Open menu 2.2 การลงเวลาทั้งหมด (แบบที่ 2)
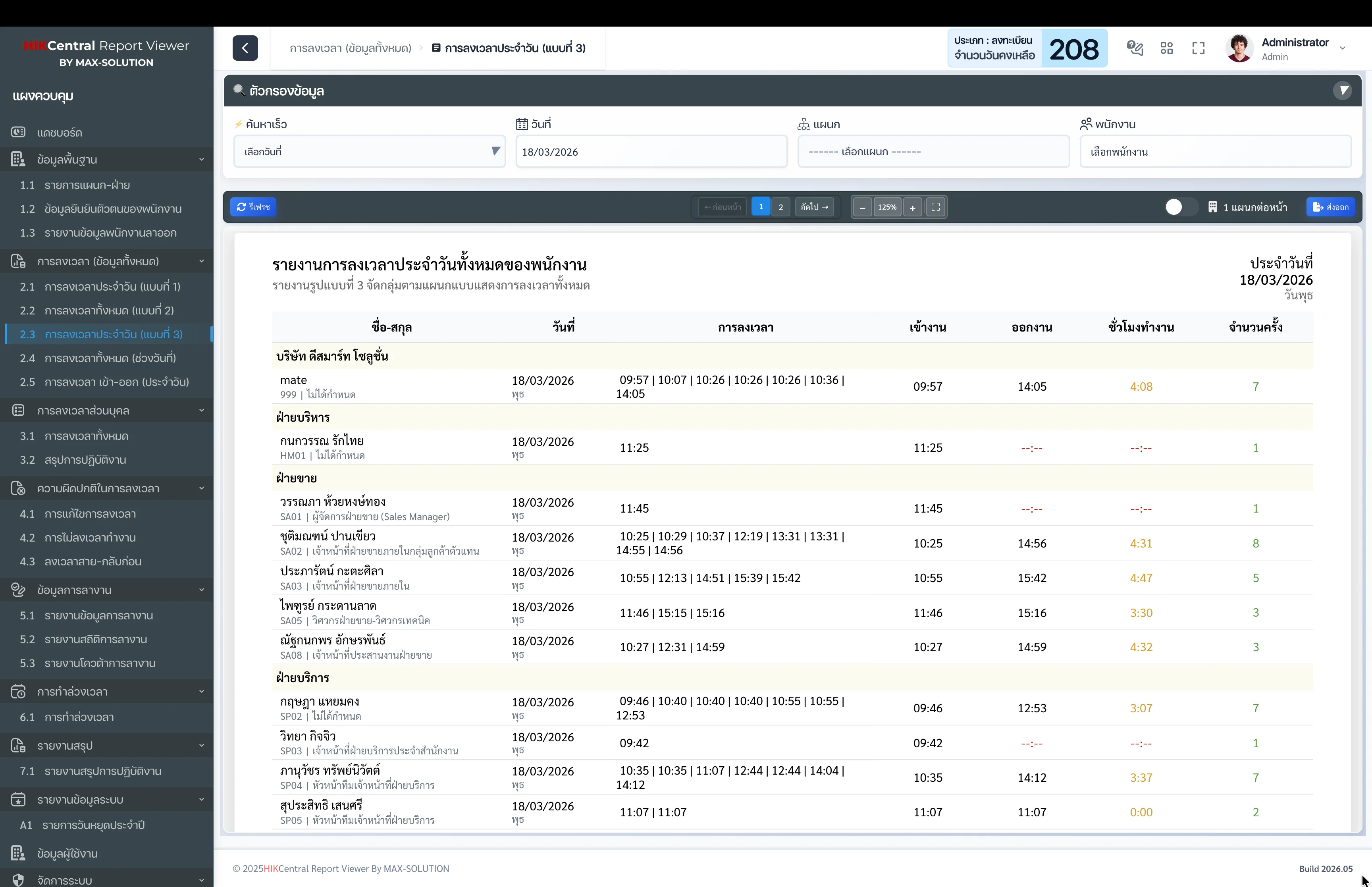Image resolution: width=1372 pixels, height=887 pixels. pos(109,310)
